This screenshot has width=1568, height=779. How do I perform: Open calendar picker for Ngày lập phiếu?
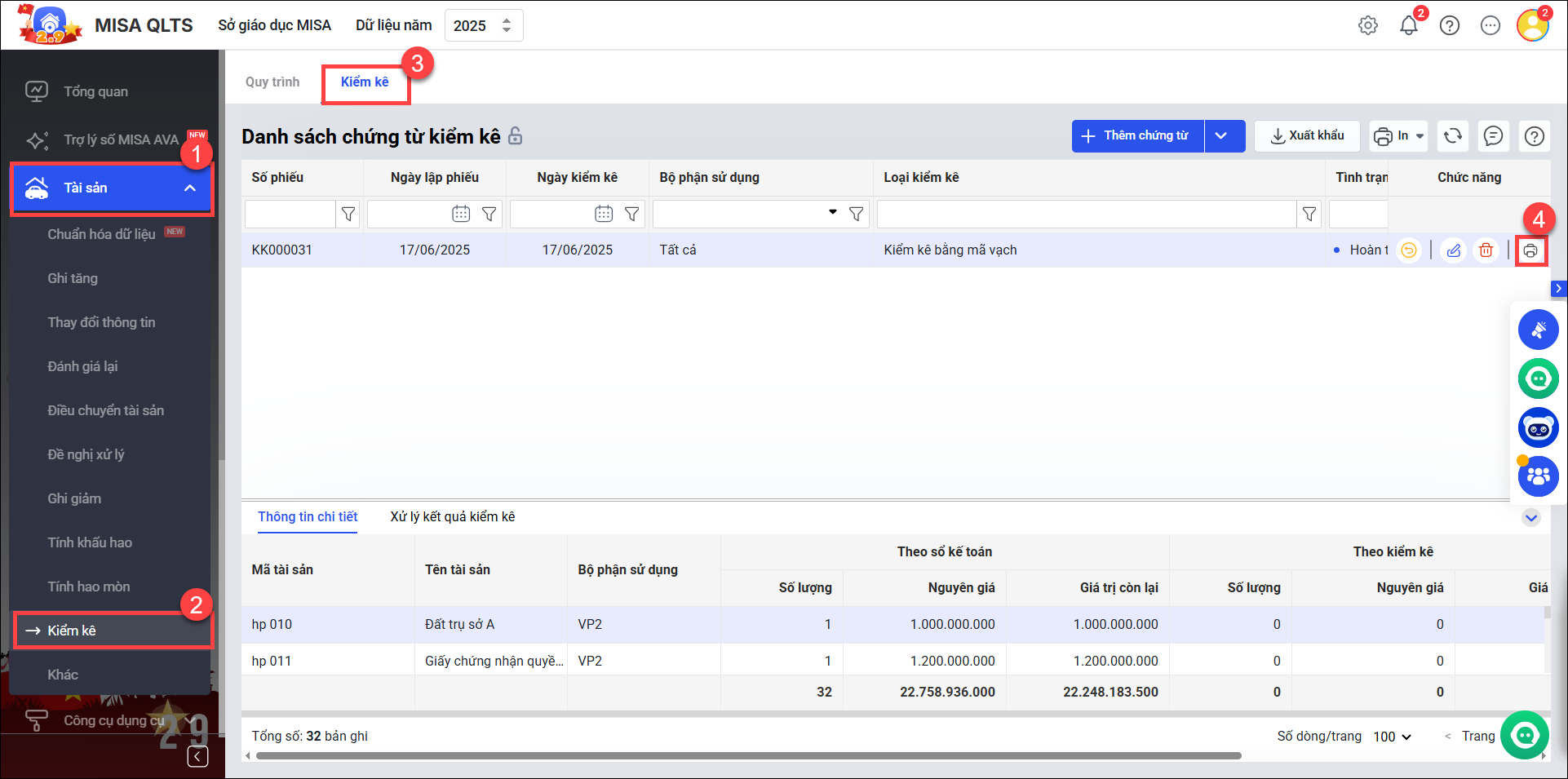pos(461,215)
